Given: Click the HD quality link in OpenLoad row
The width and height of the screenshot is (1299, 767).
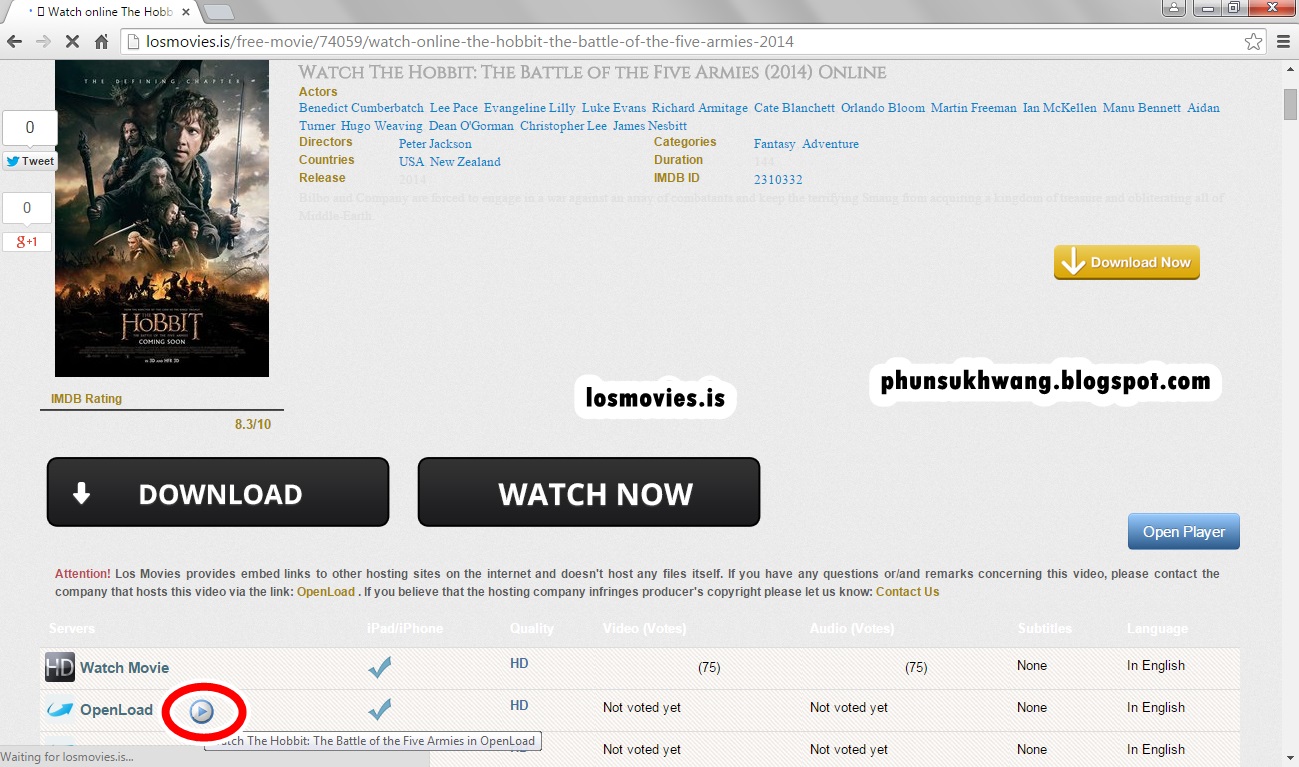Looking at the screenshot, I should 519,705.
